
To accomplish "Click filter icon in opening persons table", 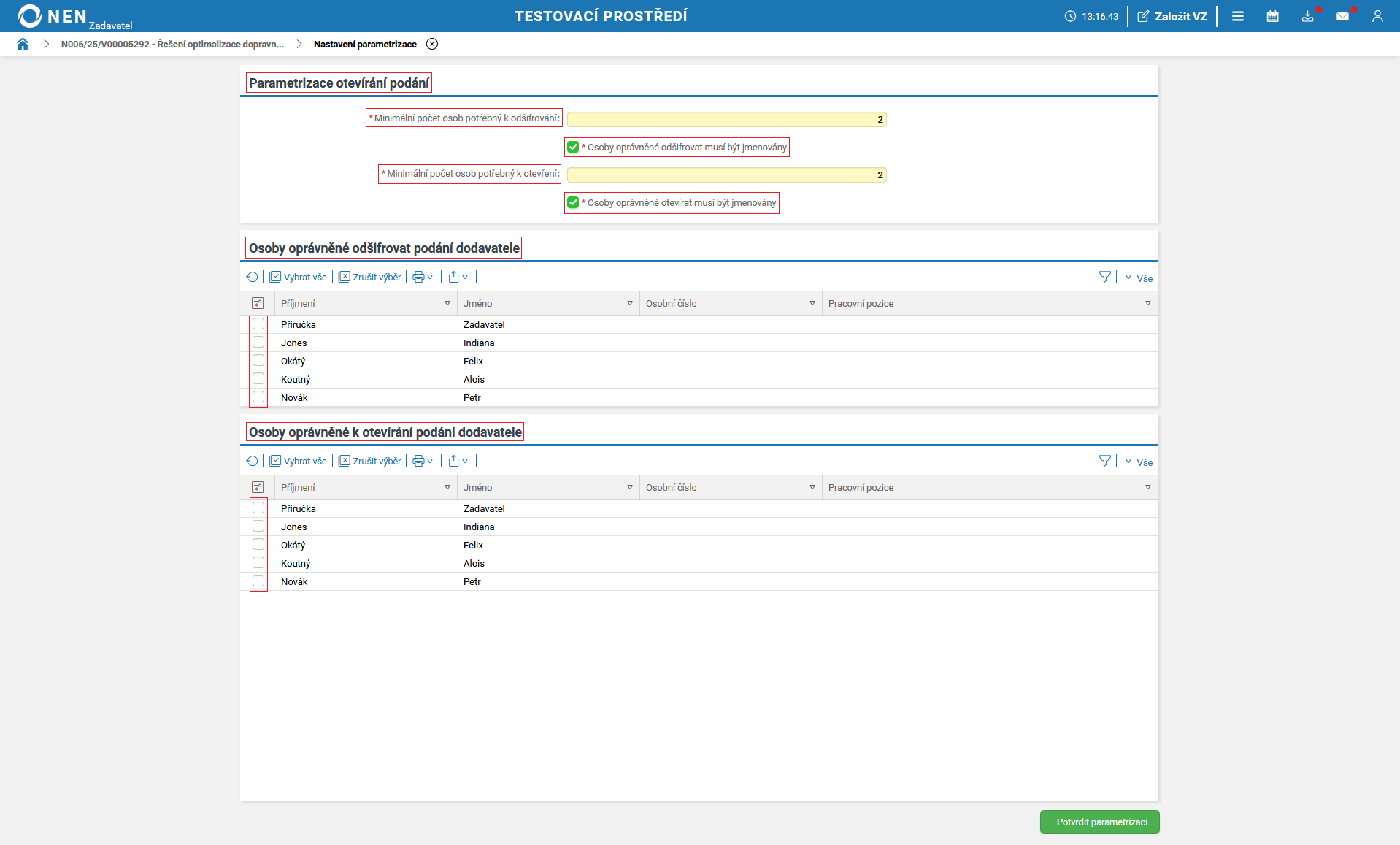I will (x=1104, y=461).
